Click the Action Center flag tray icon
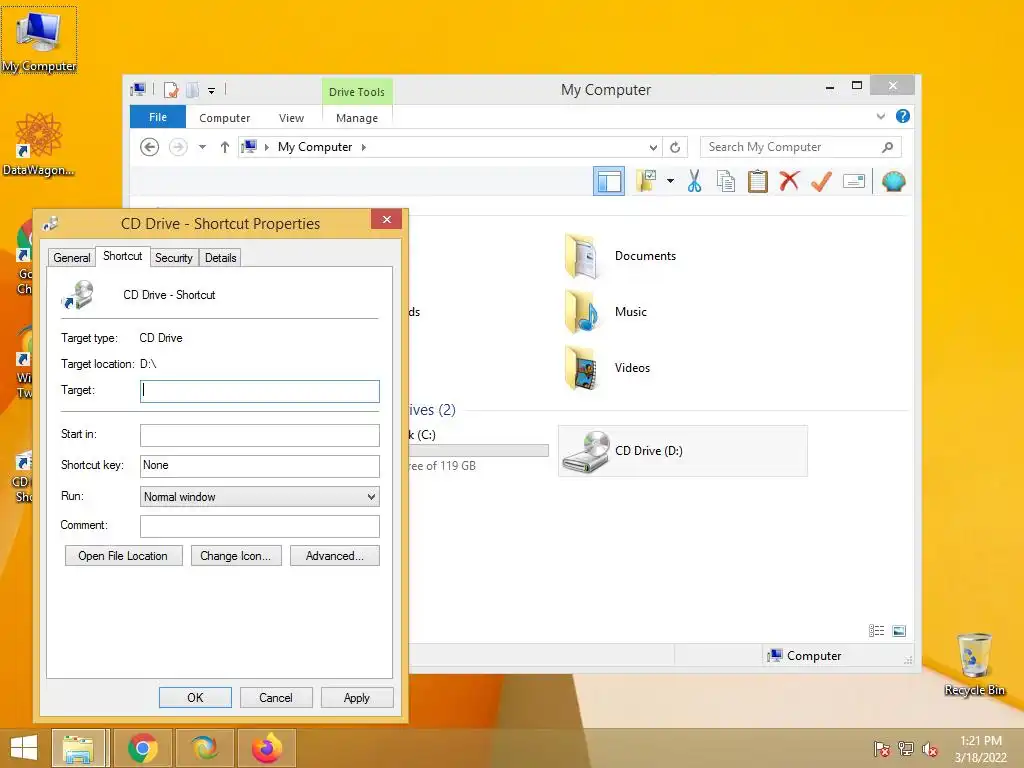 [882, 749]
